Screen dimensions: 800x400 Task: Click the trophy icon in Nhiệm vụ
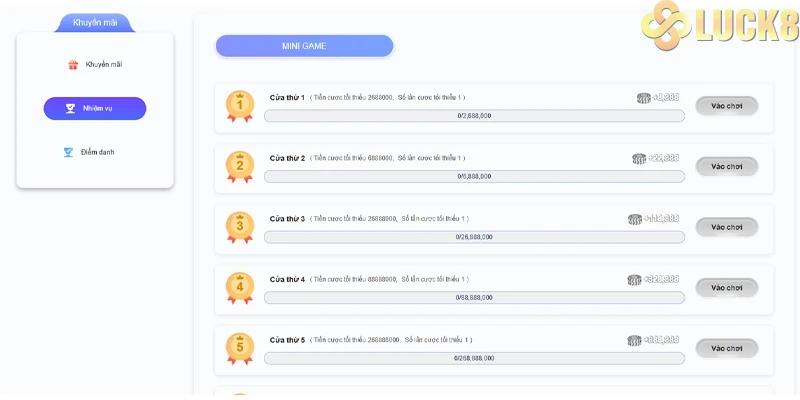coord(72,108)
